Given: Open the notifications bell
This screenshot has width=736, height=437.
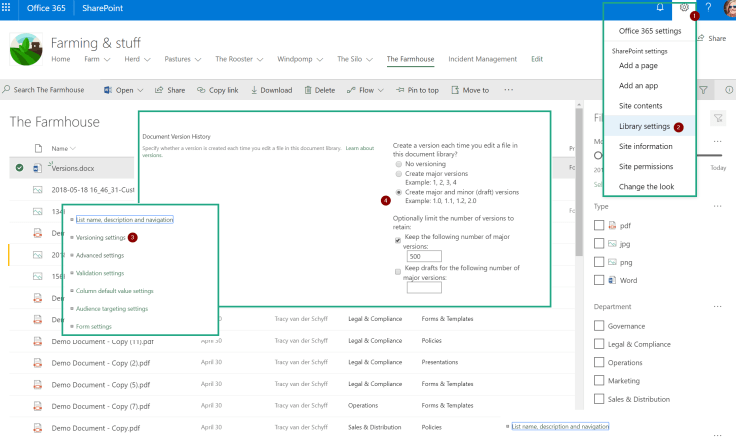Looking at the screenshot, I should pyautogui.click(x=660, y=7).
